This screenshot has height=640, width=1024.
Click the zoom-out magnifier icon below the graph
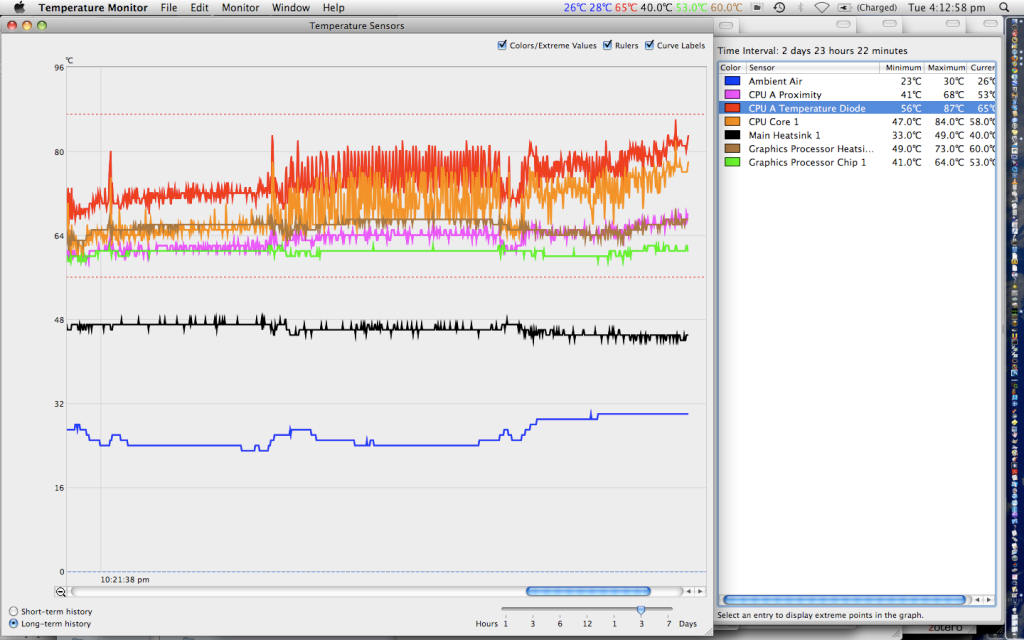click(x=61, y=592)
